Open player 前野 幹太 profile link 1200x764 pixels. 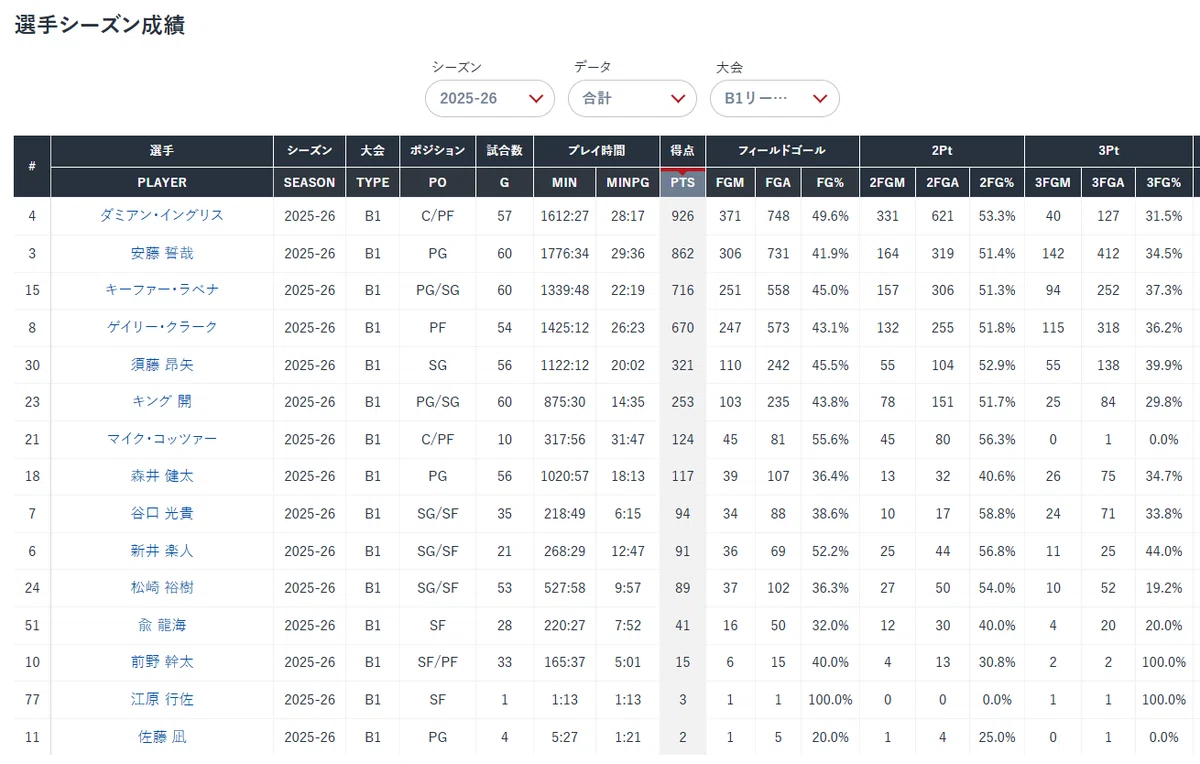pos(162,663)
